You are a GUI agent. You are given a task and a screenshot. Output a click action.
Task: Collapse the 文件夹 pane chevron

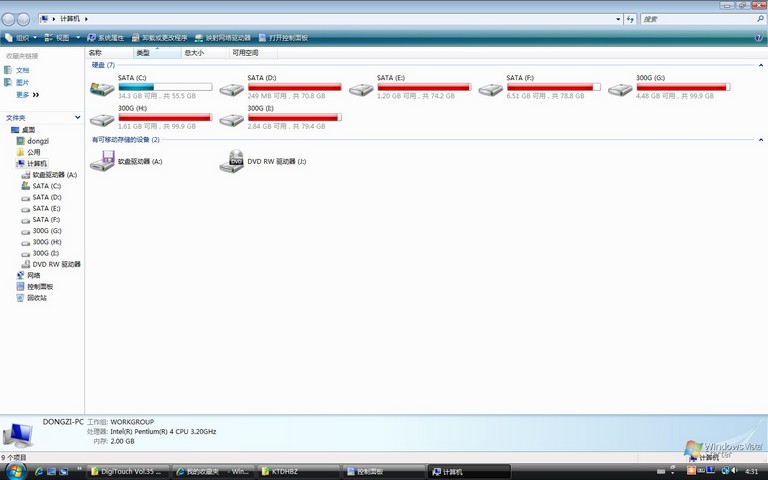[77, 118]
